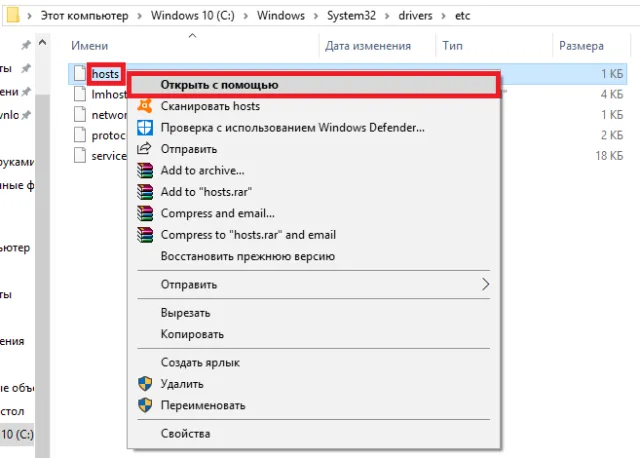
Task: Expand chevron between 'System32' and 'drivers'
Action: 387,16
